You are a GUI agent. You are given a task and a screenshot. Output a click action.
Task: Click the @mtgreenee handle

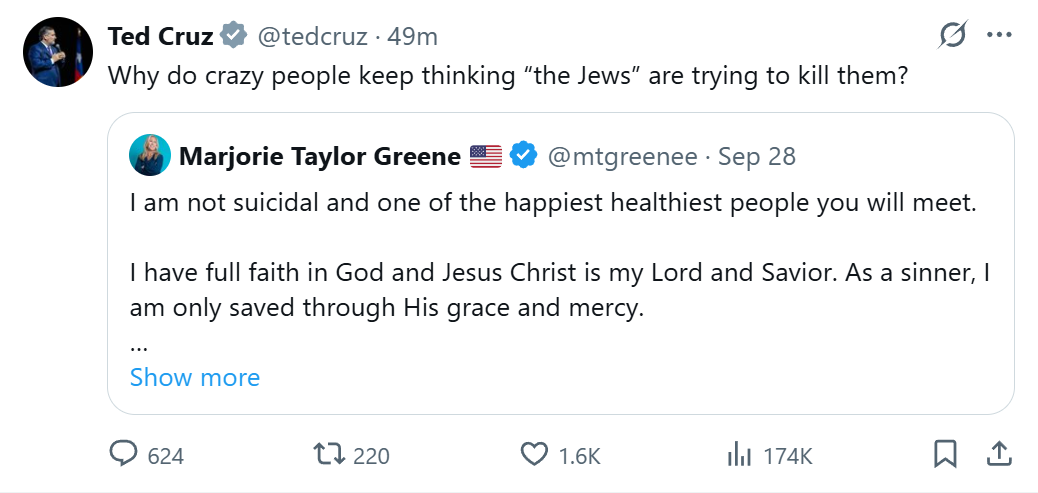tap(621, 156)
